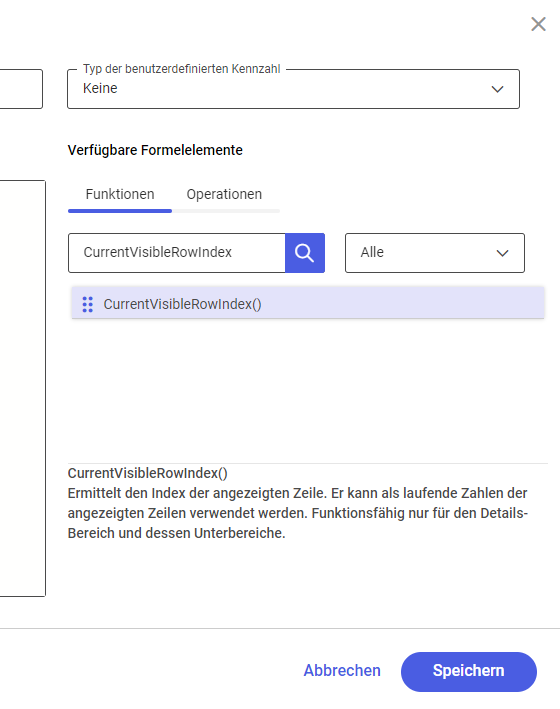Switch to the Operationen tab

point(224,194)
